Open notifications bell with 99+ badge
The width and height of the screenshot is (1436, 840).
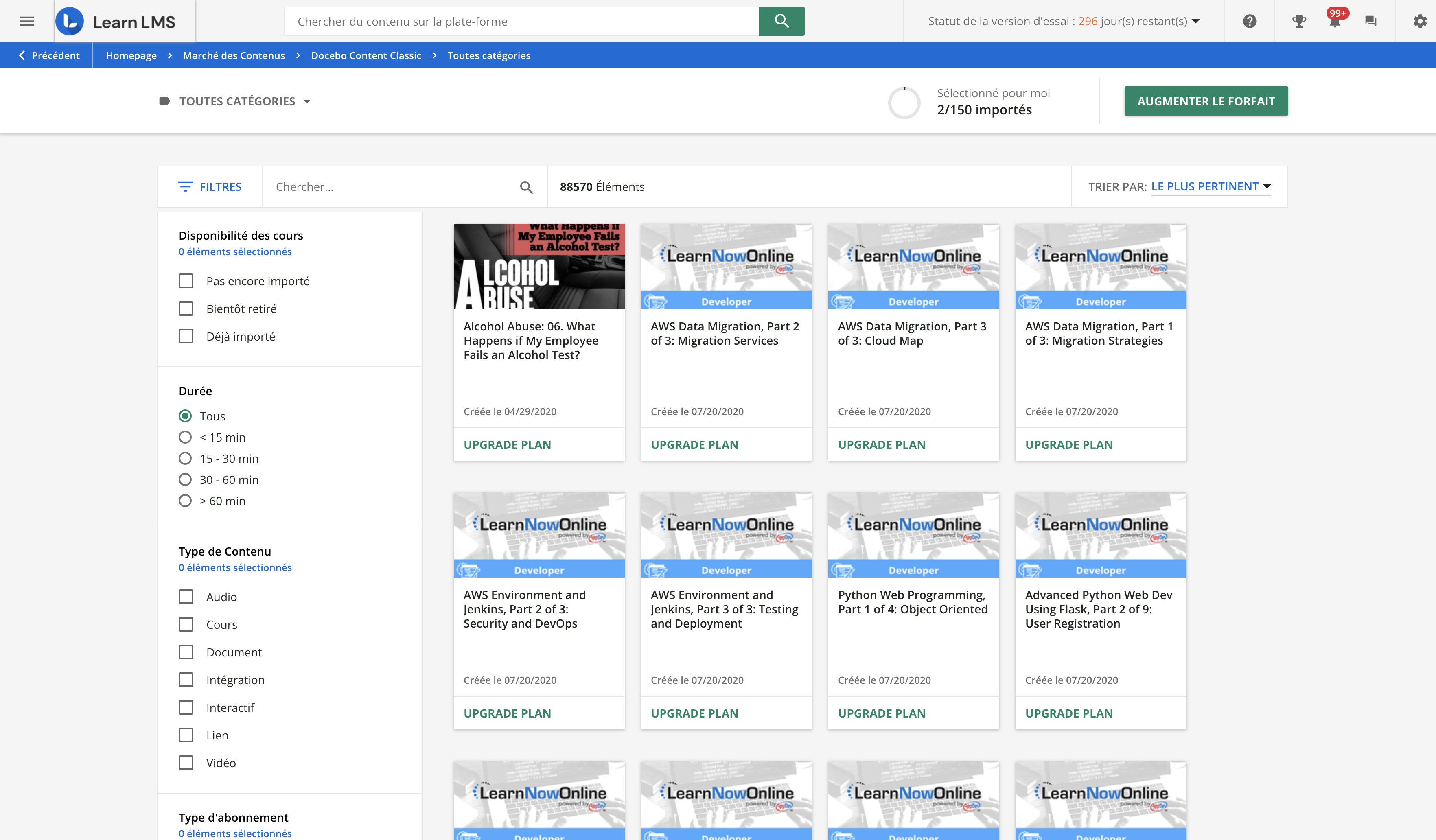(1335, 20)
